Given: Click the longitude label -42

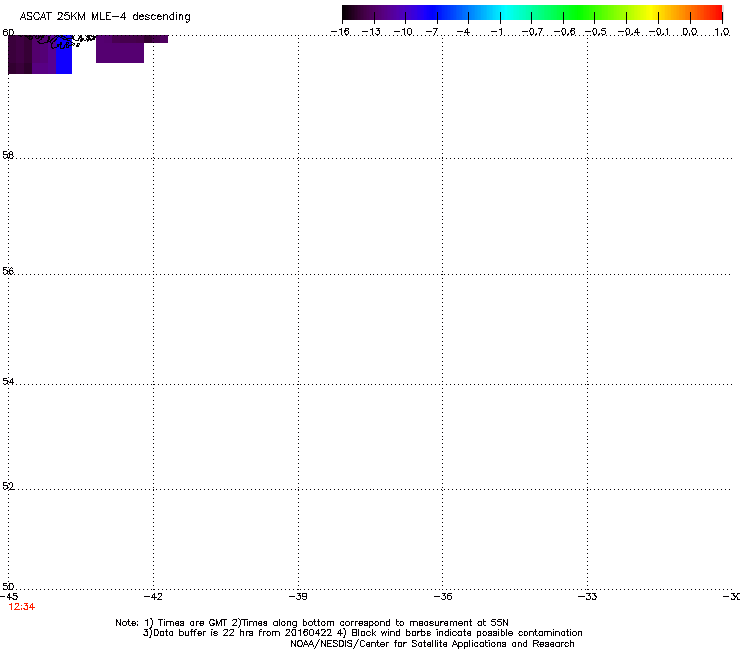Looking at the screenshot, I should pyautogui.click(x=153, y=597).
